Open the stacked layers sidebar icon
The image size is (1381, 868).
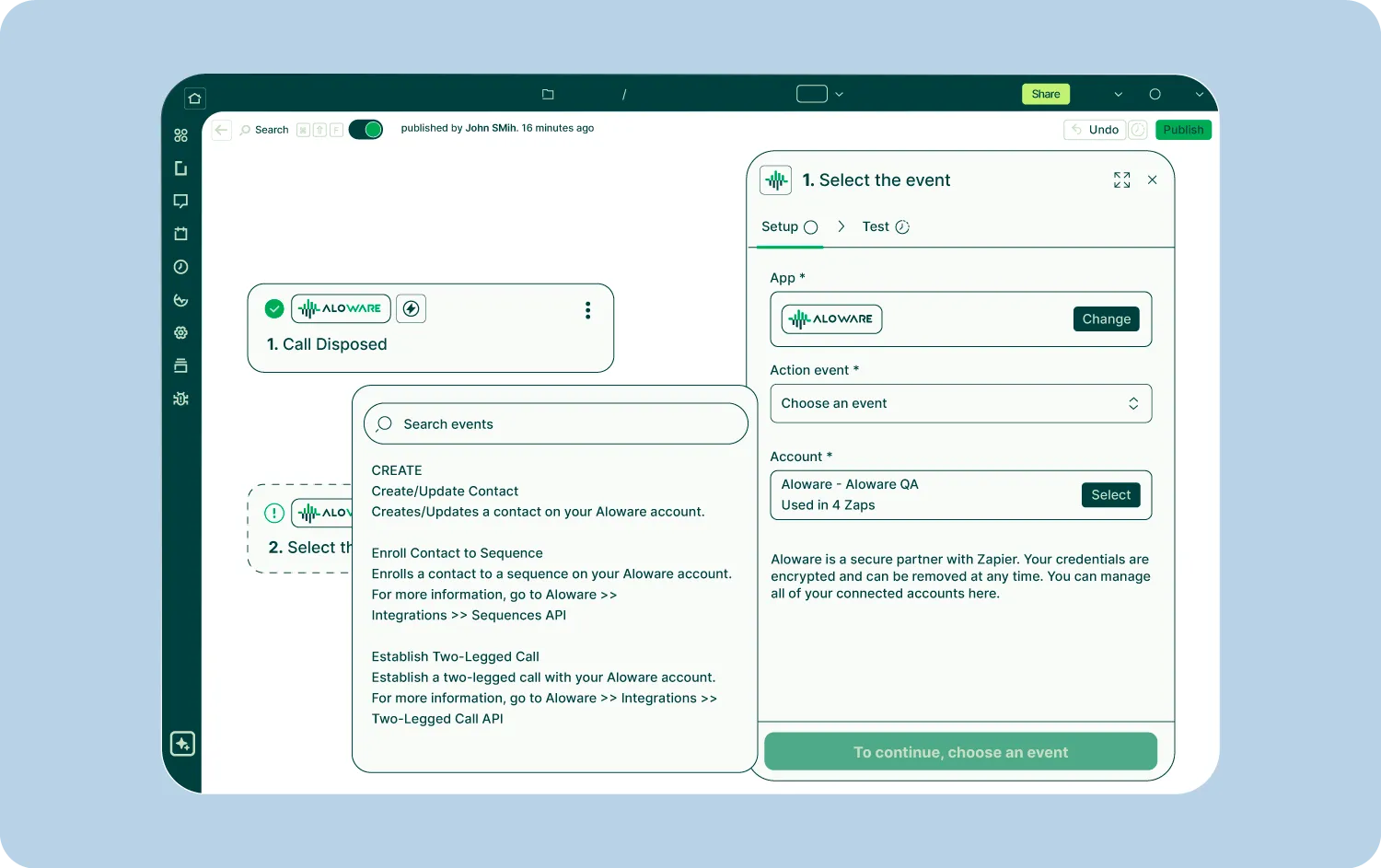pyautogui.click(x=181, y=365)
